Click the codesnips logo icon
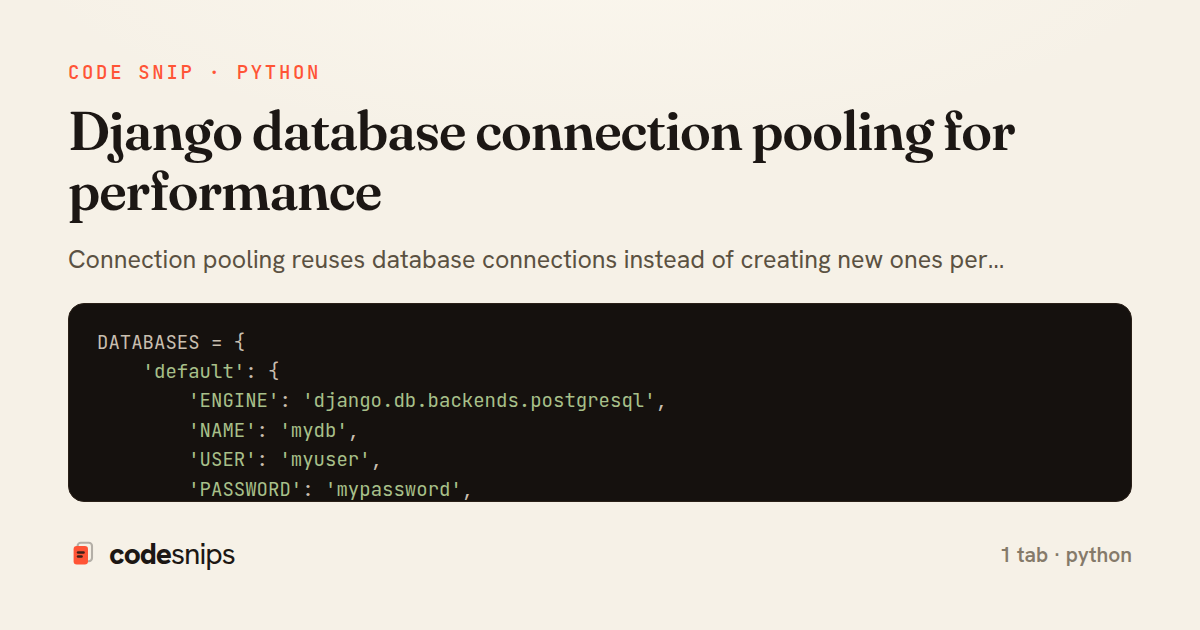1200x630 pixels. [83, 554]
